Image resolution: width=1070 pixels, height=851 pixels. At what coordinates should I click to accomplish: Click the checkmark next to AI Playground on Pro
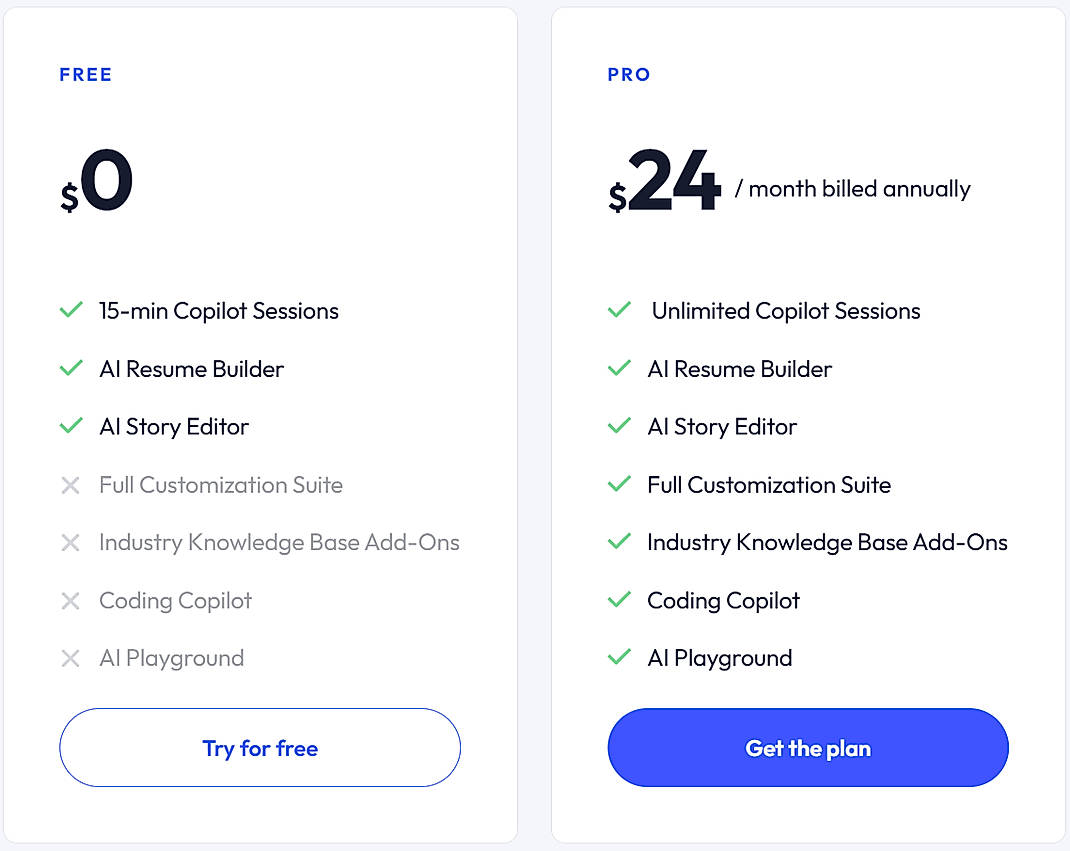619,657
